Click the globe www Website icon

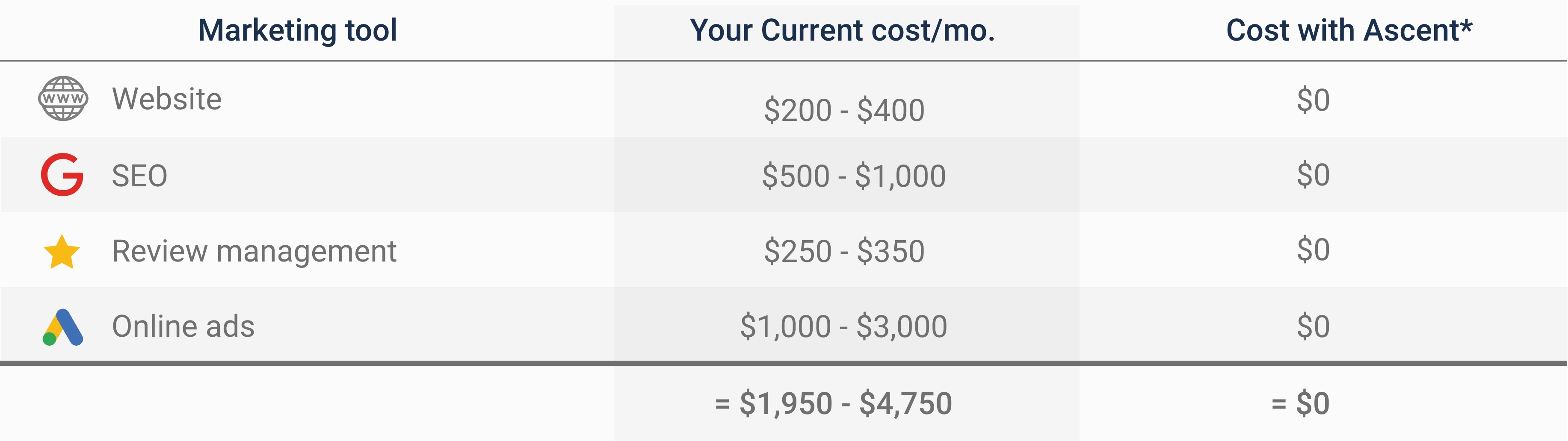63,99
